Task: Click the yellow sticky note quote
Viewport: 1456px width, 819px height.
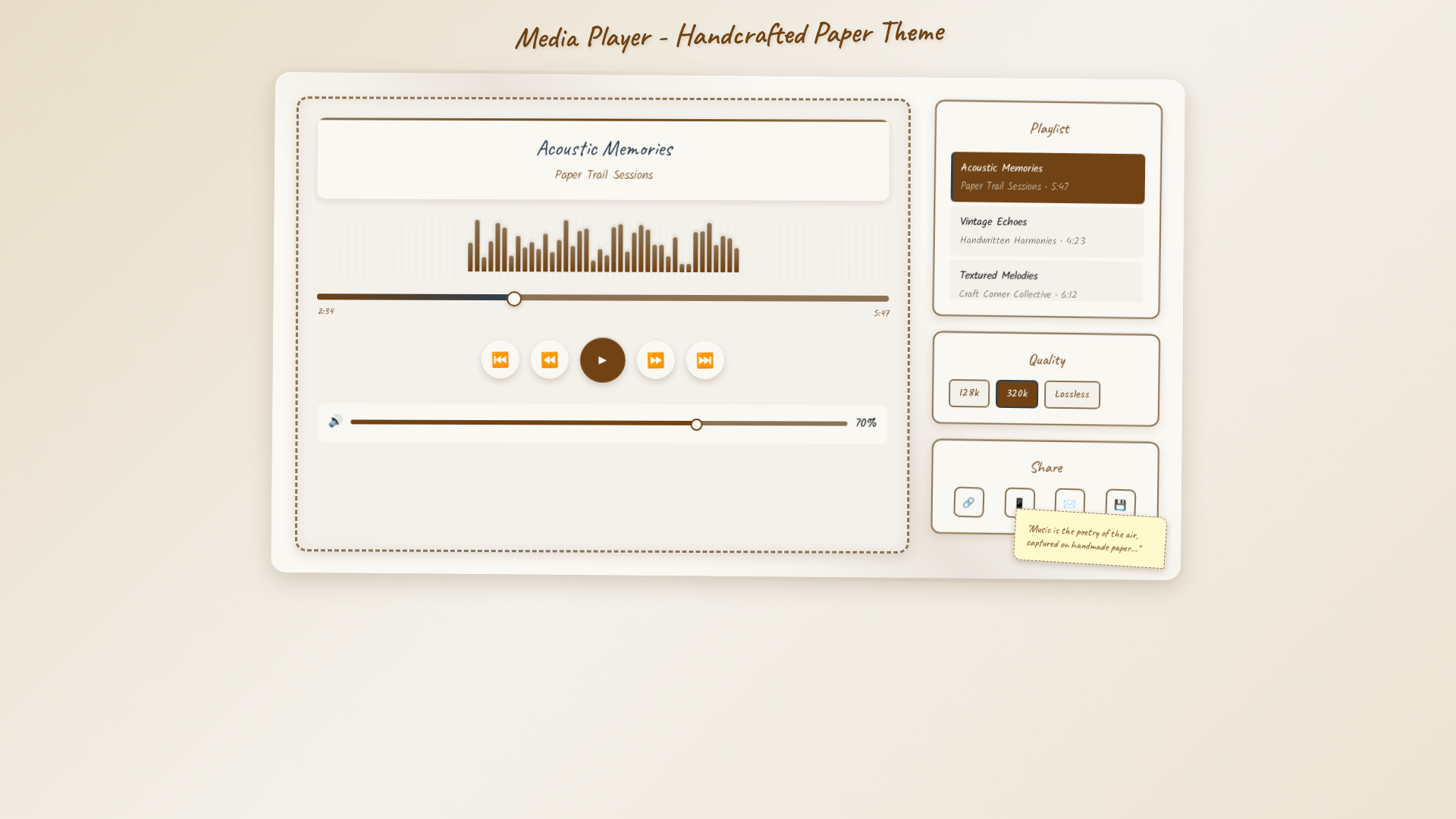Action: (x=1088, y=539)
